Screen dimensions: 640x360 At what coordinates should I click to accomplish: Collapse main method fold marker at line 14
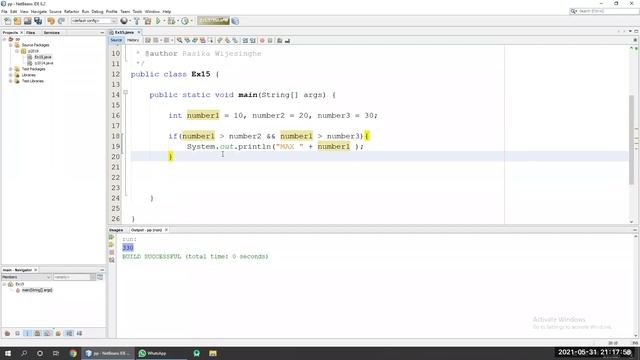pyautogui.click(x=126, y=93)
